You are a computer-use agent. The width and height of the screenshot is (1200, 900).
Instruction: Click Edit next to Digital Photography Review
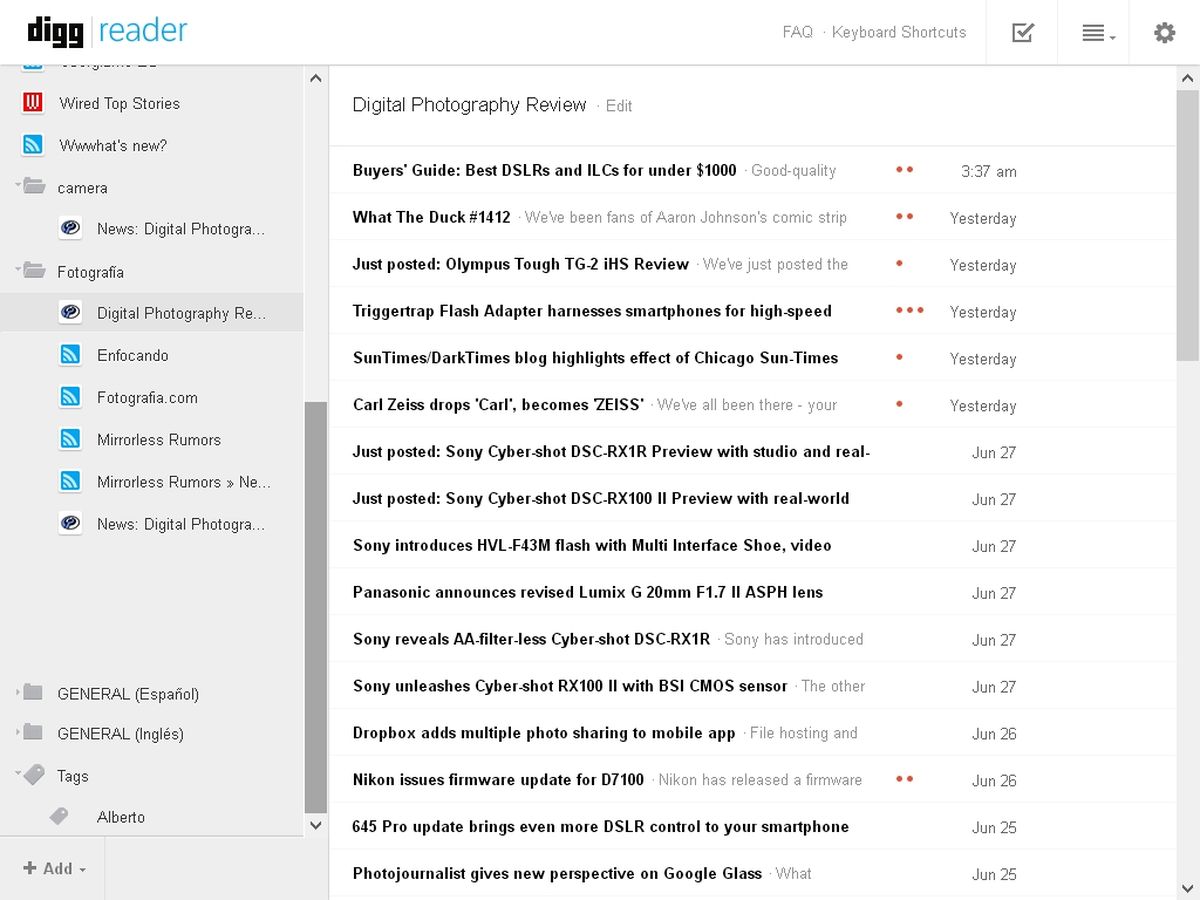click(x=618, y=106)
